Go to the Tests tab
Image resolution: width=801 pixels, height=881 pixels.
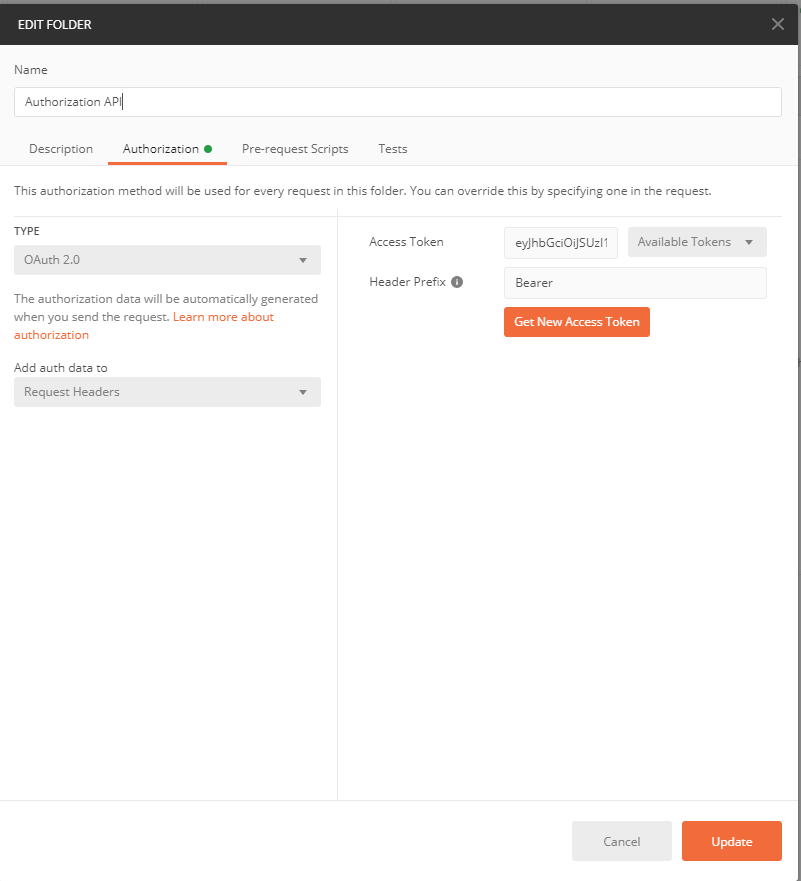(392, 149)
